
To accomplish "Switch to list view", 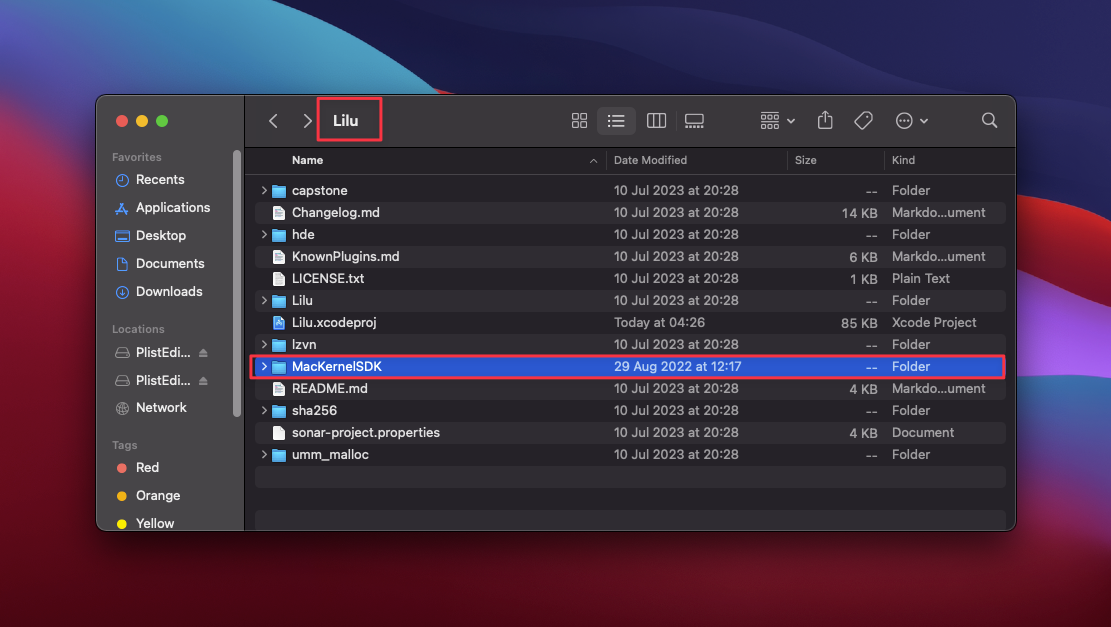I will [x=616, y=121].
